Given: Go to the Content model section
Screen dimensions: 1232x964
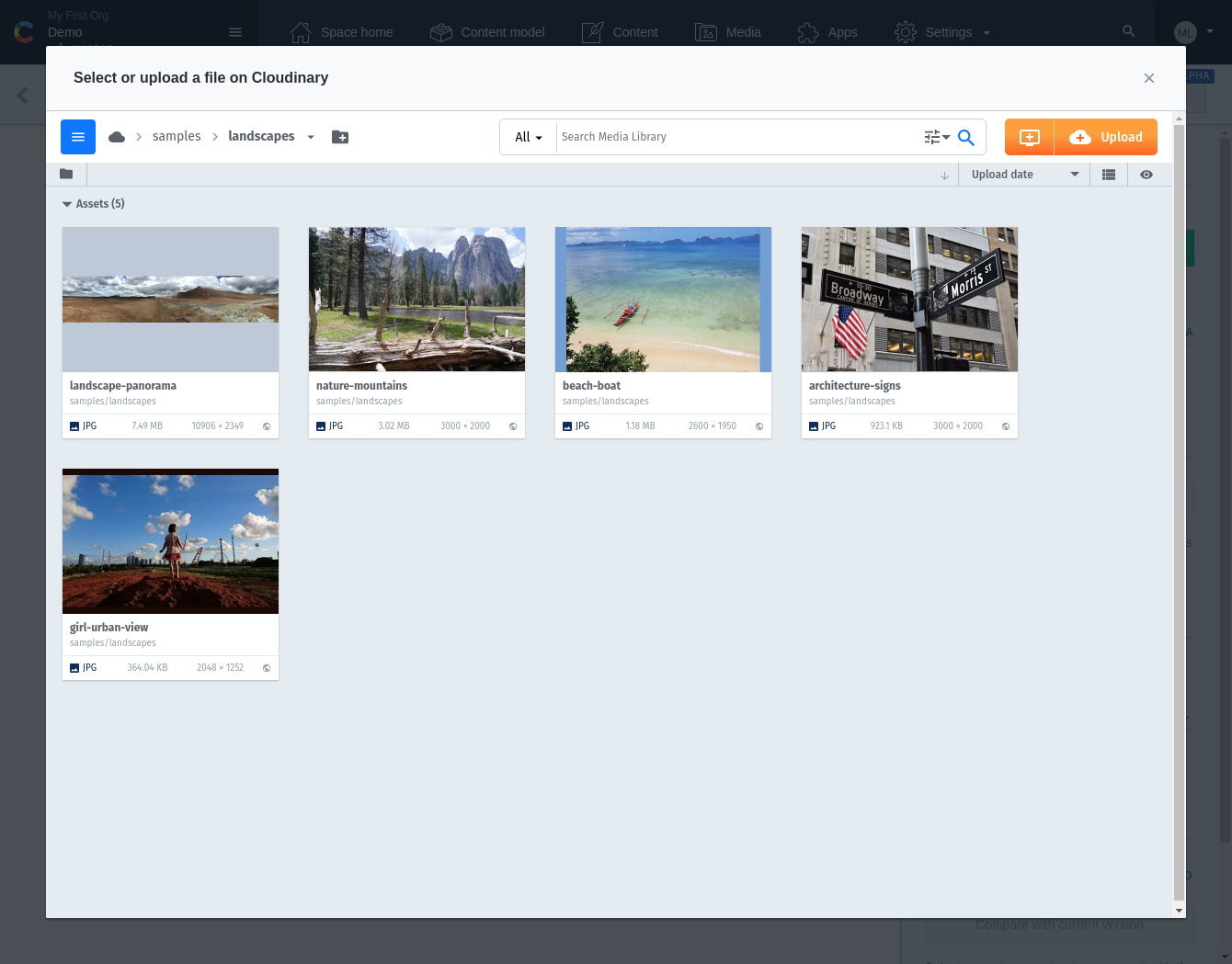Looking at the screenshot, I should pos(487,32).
